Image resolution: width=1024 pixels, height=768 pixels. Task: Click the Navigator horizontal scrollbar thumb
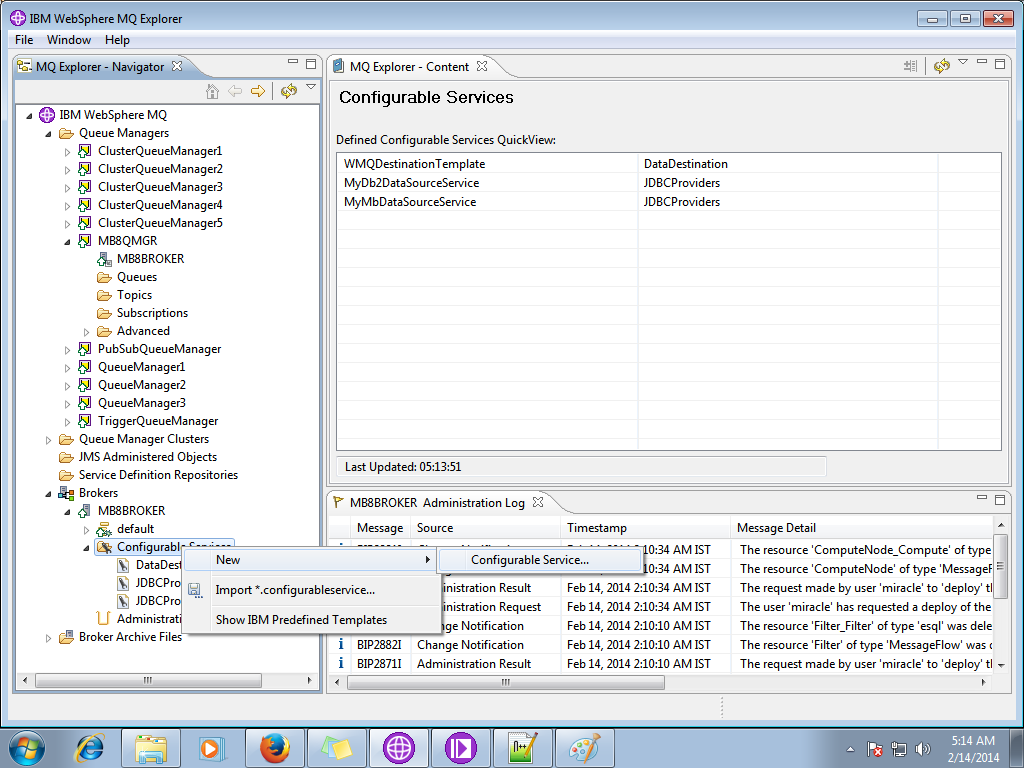[x=148, y=680]
